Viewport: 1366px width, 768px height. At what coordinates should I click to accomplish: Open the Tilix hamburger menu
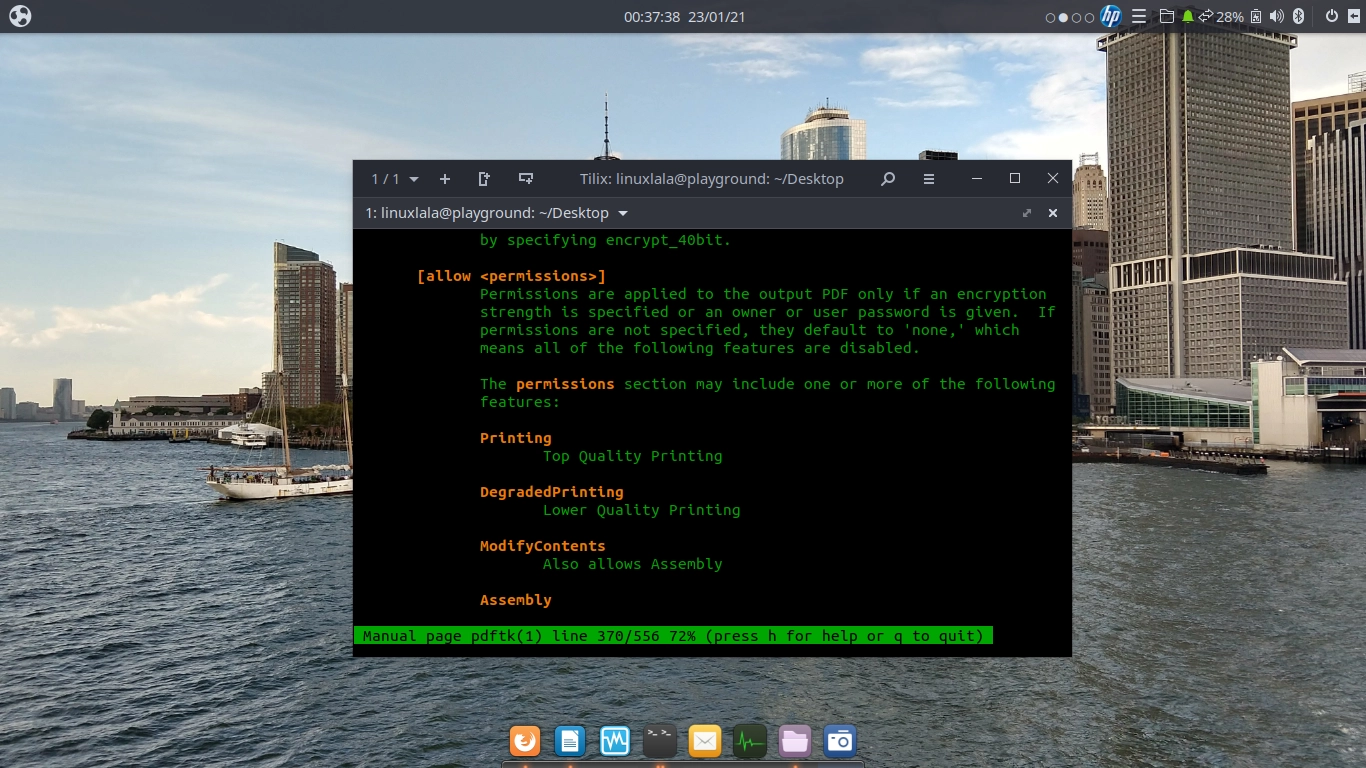[929, 179]
